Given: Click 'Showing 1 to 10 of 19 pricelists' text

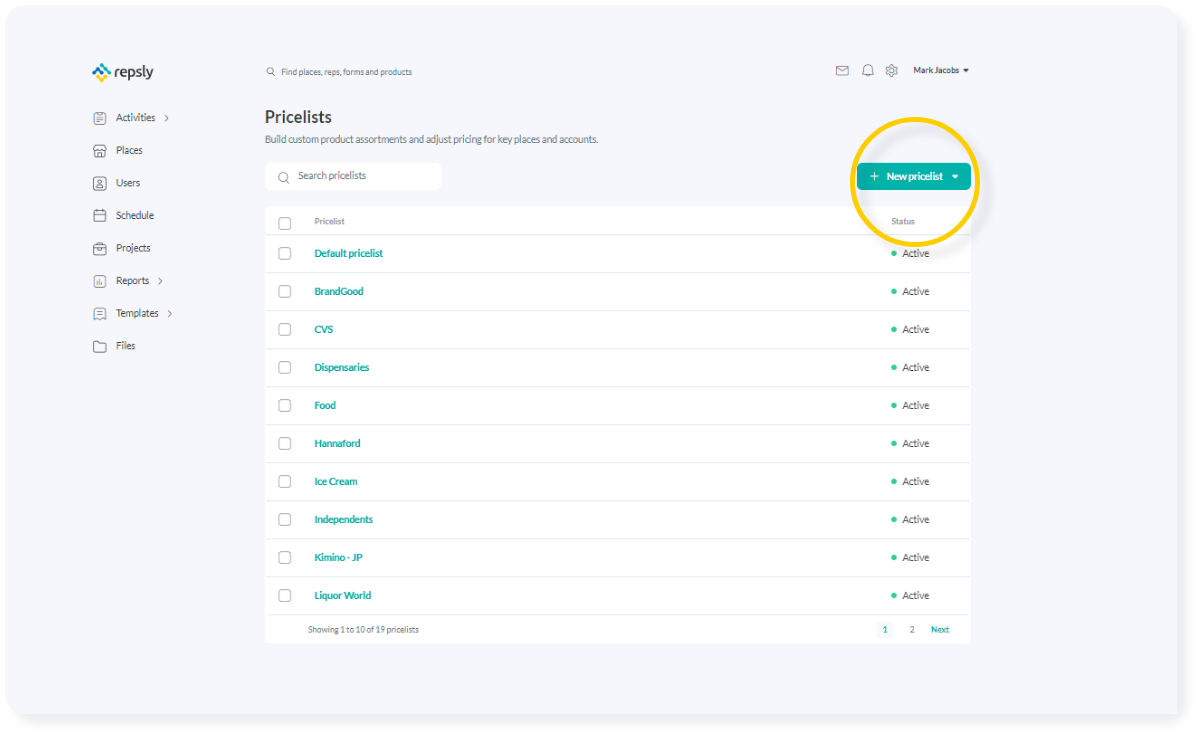Looking at the screenshot, I should click(x=363, y=630).
